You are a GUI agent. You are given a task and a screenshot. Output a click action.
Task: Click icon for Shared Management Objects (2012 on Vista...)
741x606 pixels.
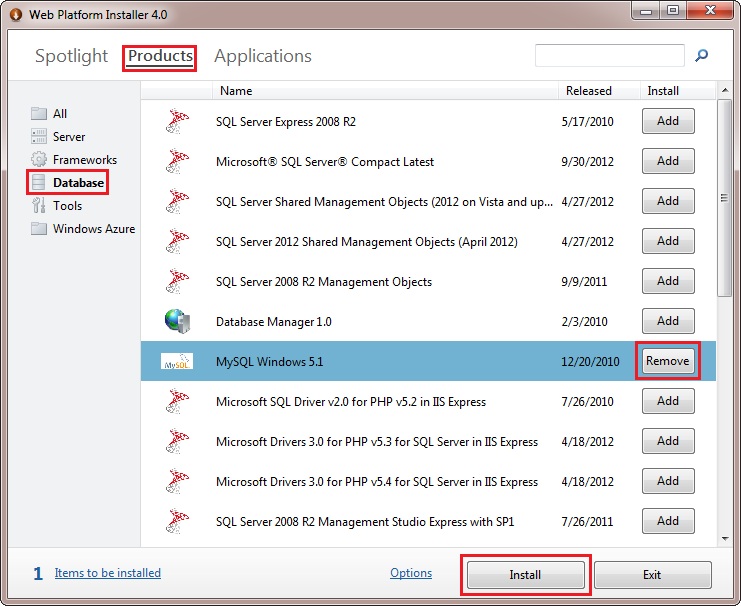[177, 202]
